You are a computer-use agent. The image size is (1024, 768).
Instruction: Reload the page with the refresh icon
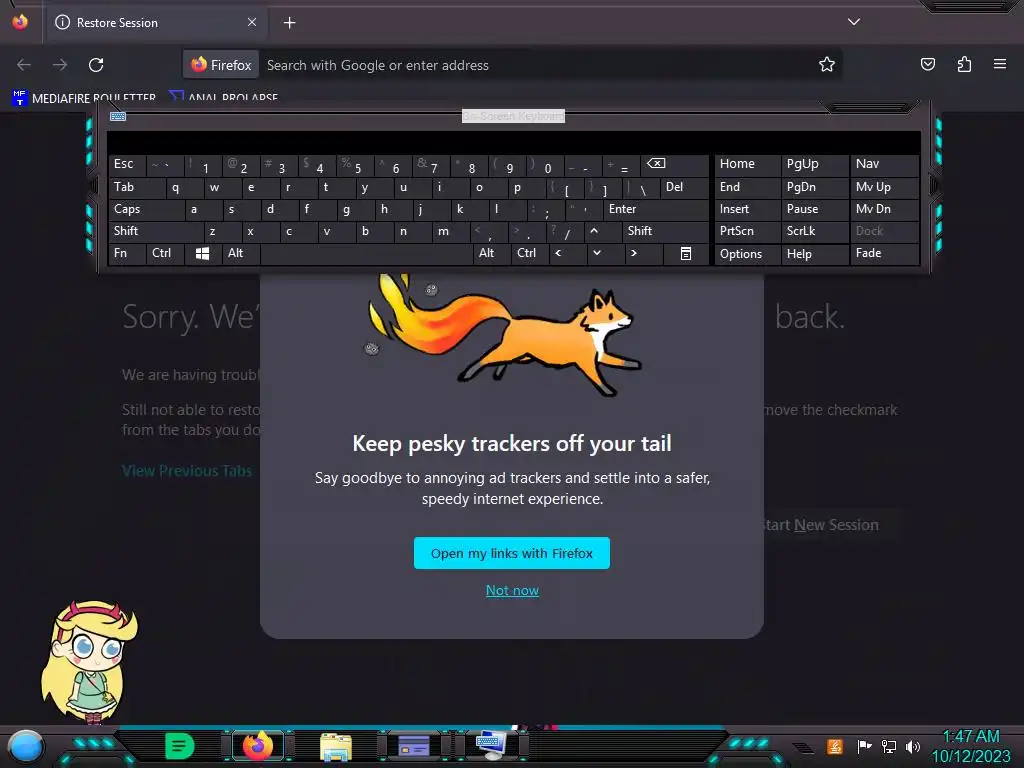tap(96, 65)
